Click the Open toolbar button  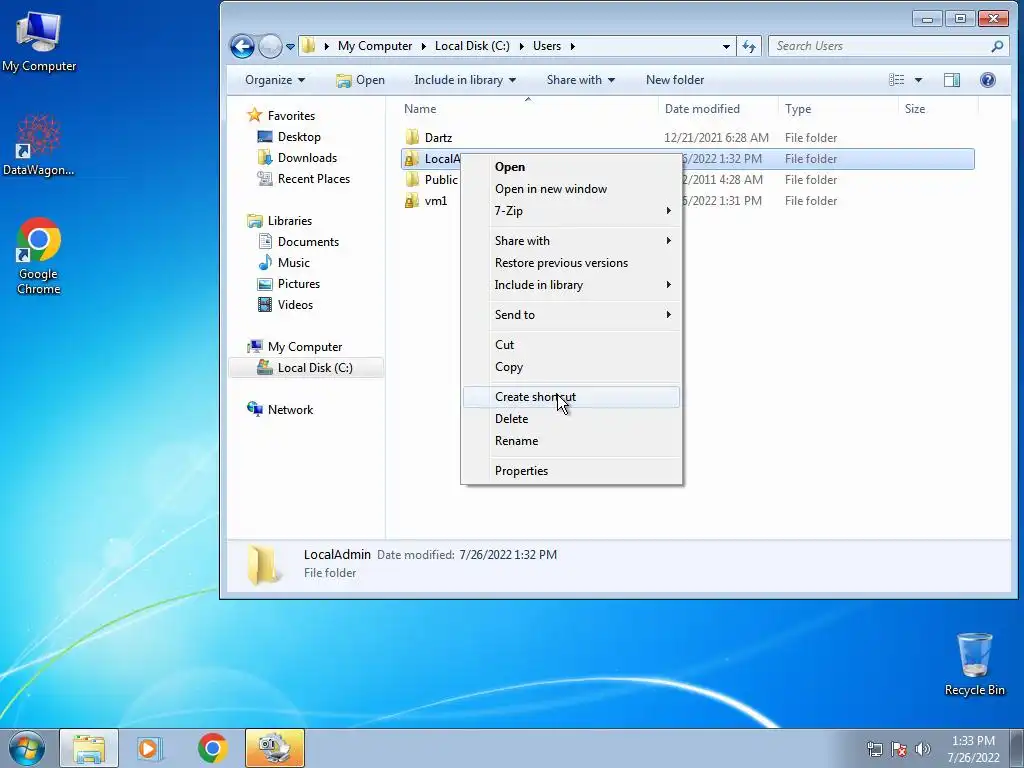(x=360, y=80)
